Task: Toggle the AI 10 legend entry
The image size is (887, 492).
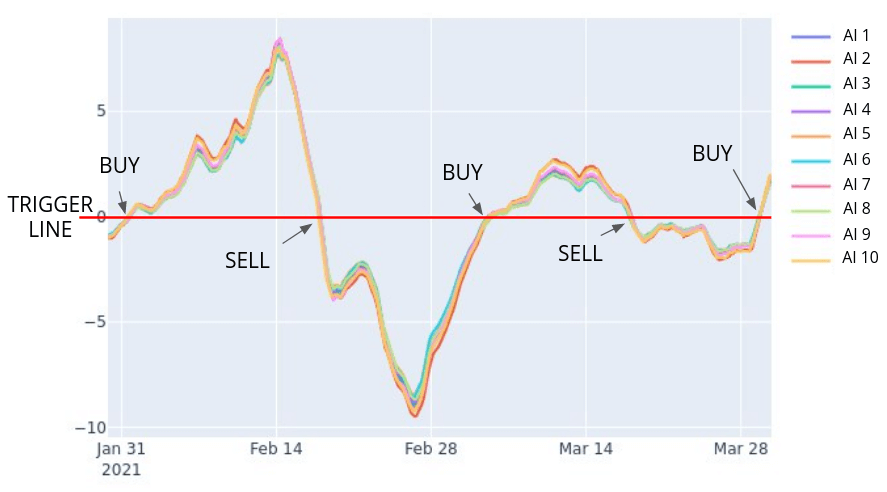Action: coord(860,259)
